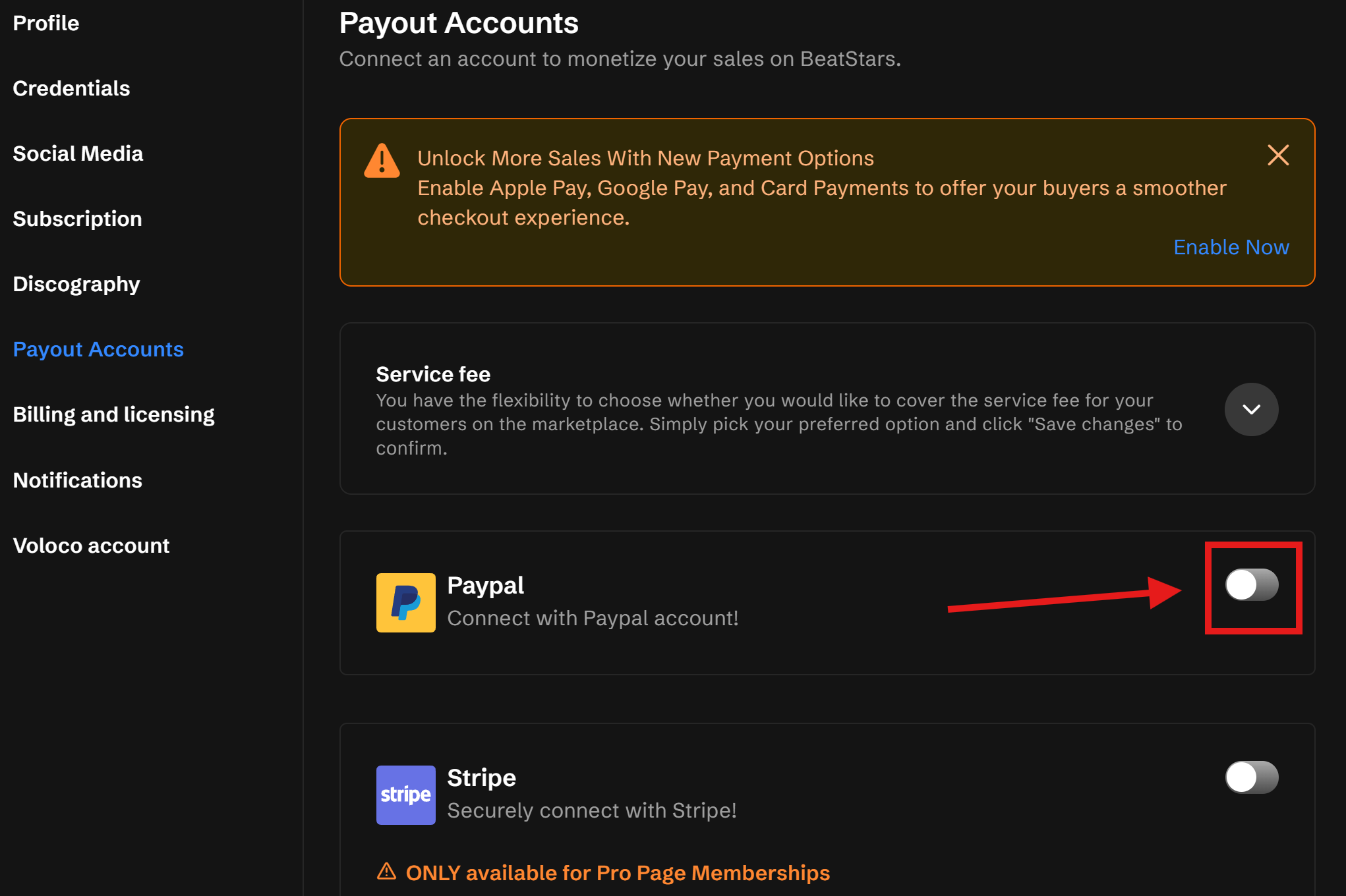This screenshot has width=1346, height=896.
Task: Navigate to Subscription settings
Action: [77, 219]
